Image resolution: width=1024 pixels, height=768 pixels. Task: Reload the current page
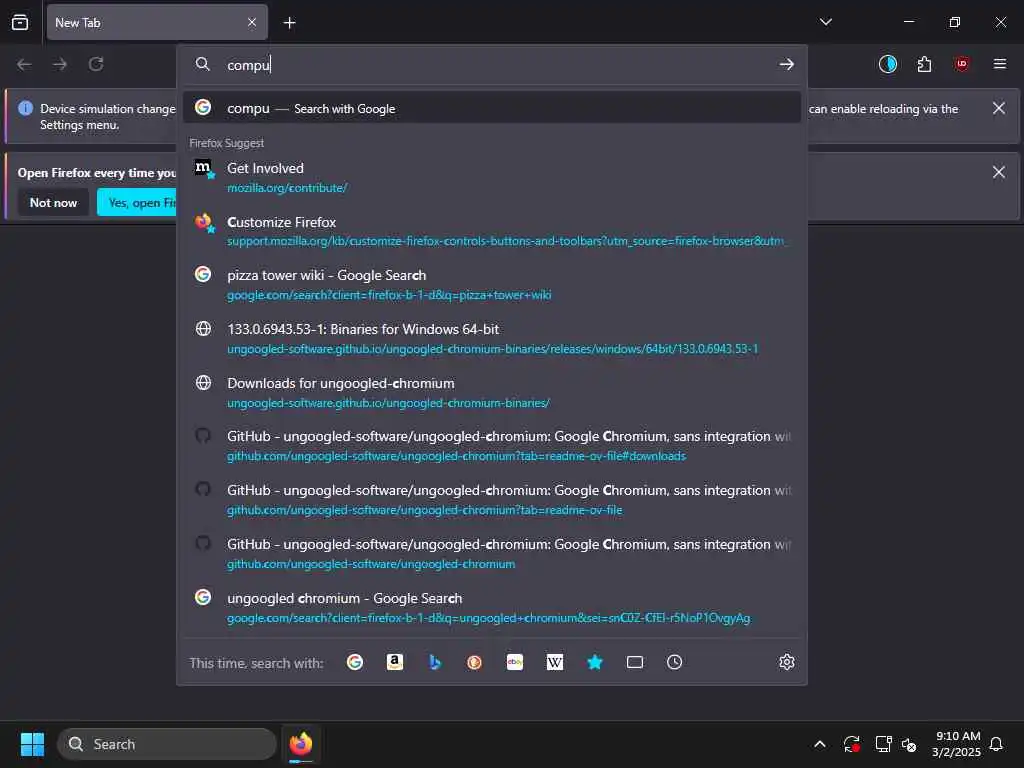click(96, 64)
